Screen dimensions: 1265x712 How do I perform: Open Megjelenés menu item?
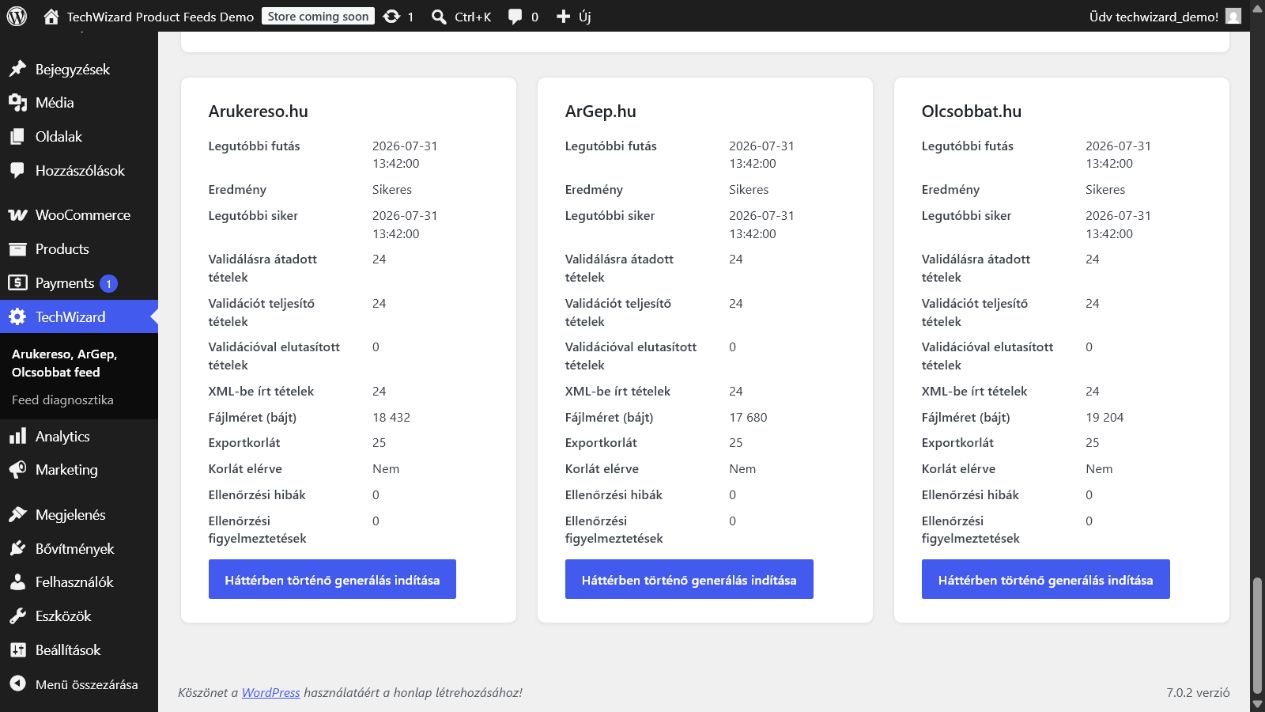pos(70,514)
